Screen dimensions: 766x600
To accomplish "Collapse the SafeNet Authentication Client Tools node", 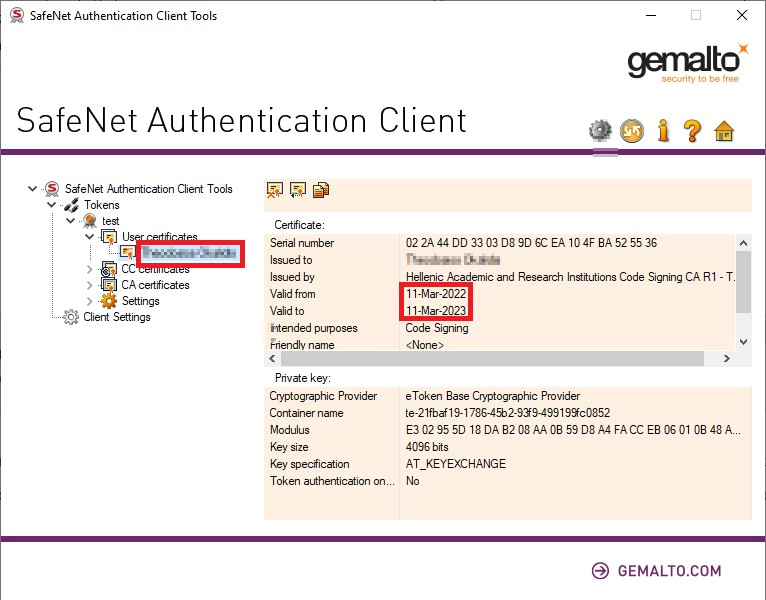I will (x=34, y=188).
